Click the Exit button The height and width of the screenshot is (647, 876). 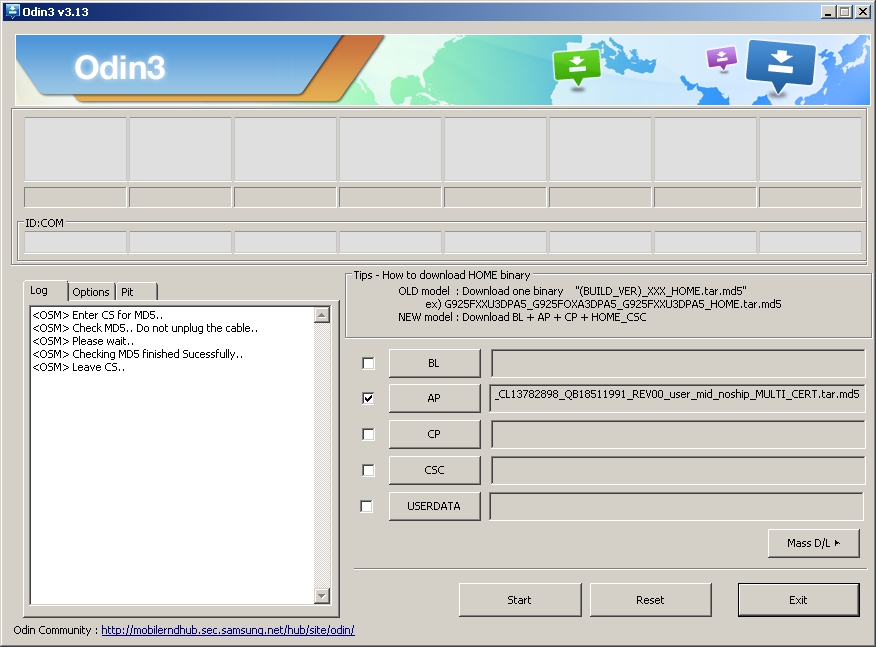click(x=798, y=600)
